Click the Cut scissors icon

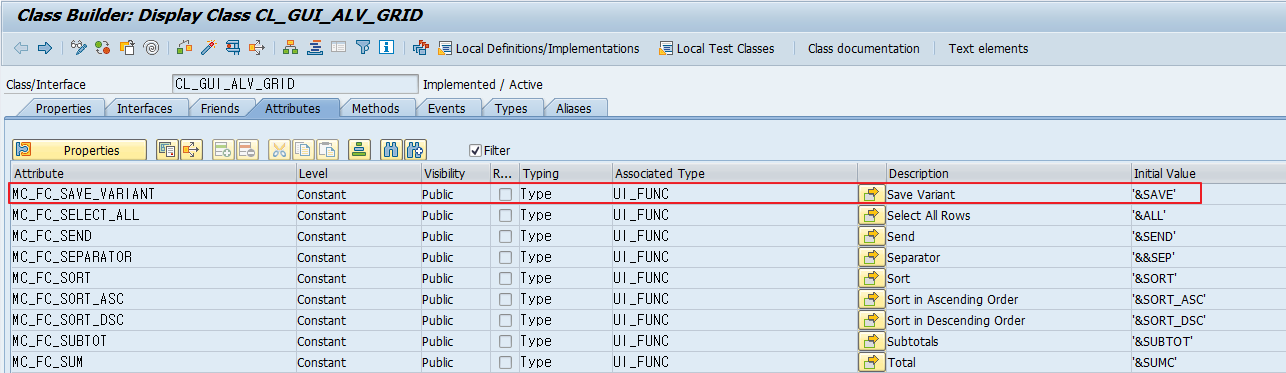coord(280,150)
